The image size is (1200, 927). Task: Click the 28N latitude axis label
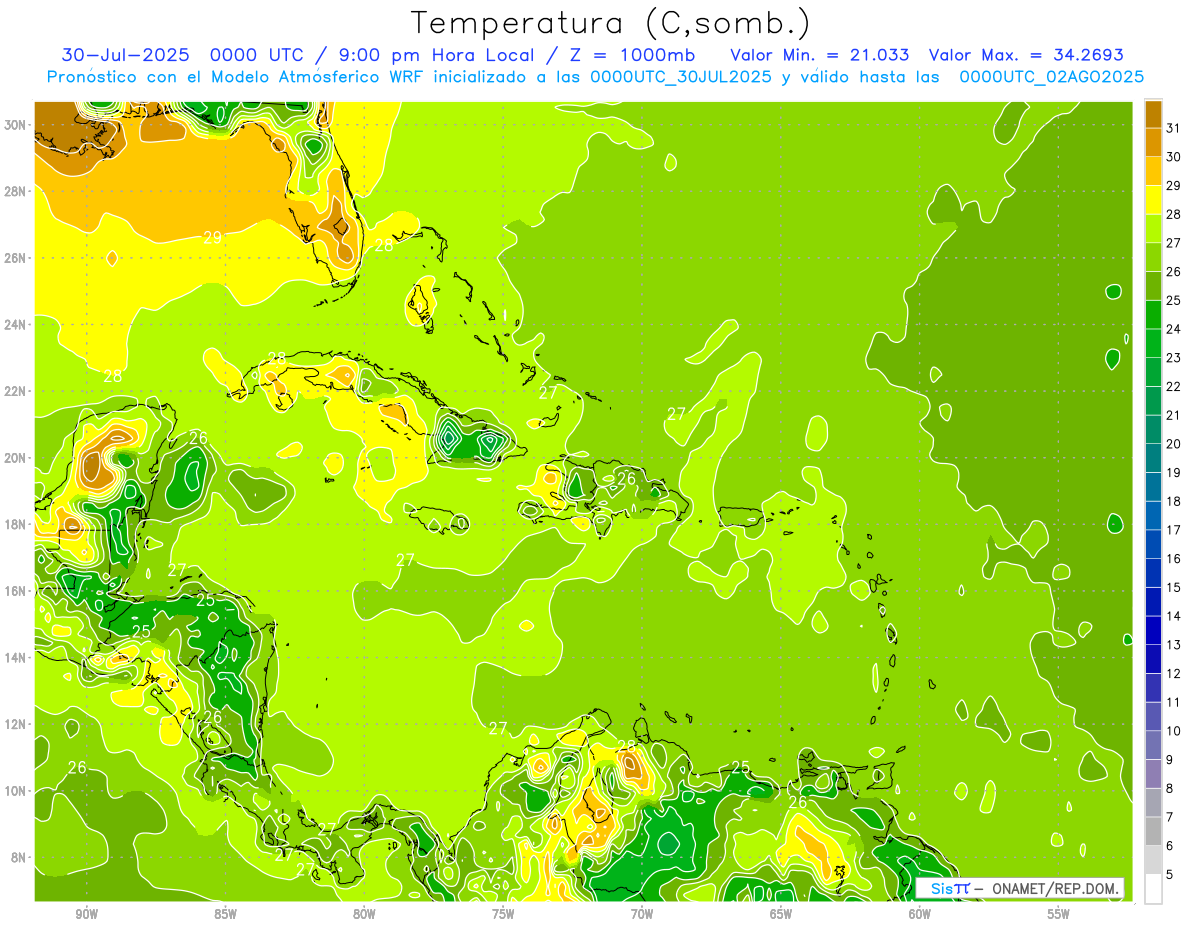click(14, 191)
